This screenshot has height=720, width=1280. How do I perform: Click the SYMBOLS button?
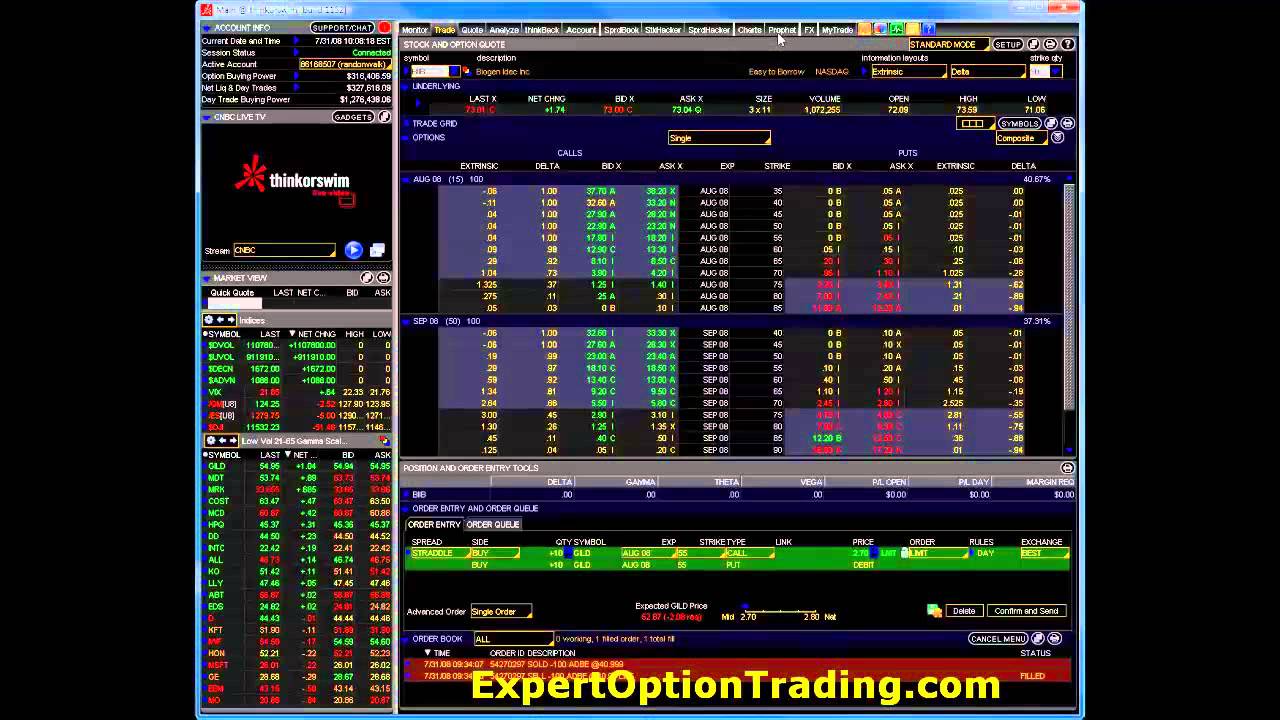(1019, 124)
